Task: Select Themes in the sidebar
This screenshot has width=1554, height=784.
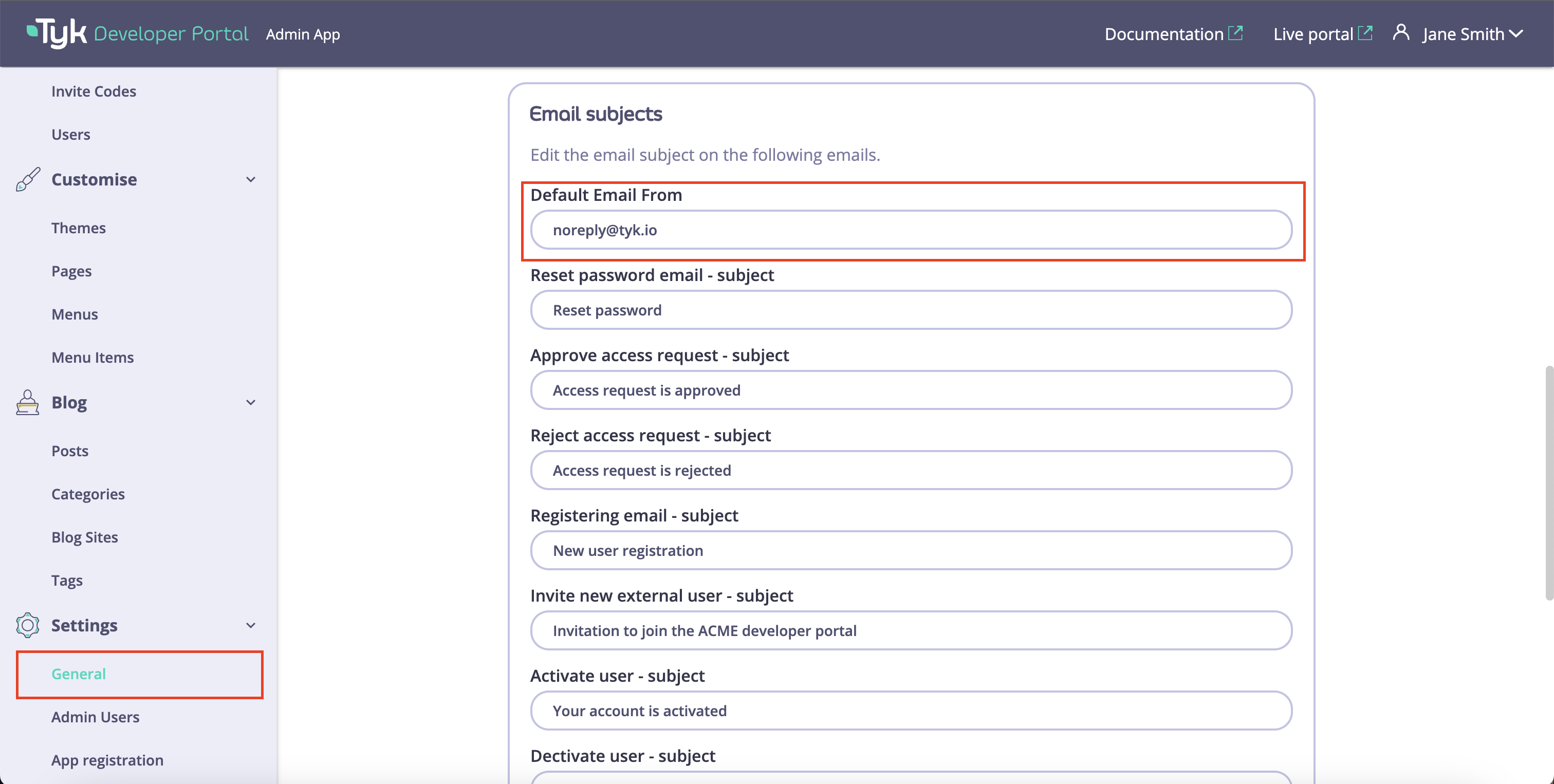Action: [x=79, y=228]
